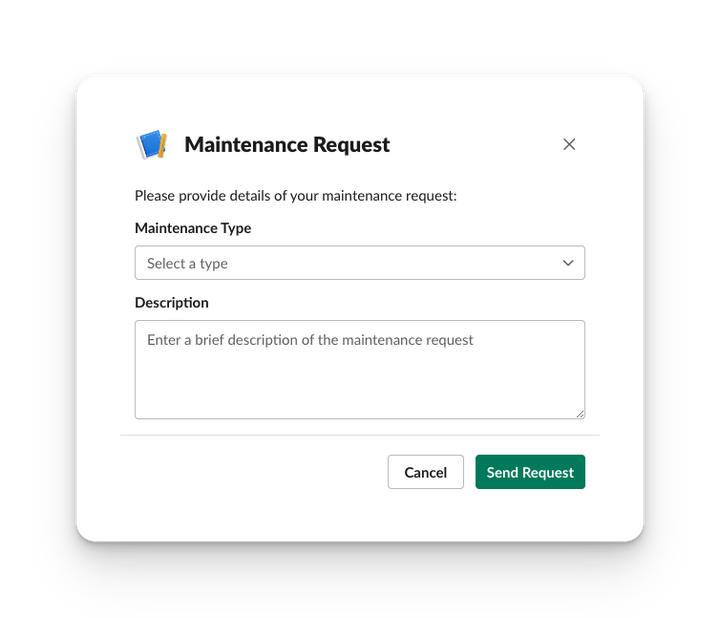
Task: Click empty footer area left of Cancel
Action: coord(250,472)
